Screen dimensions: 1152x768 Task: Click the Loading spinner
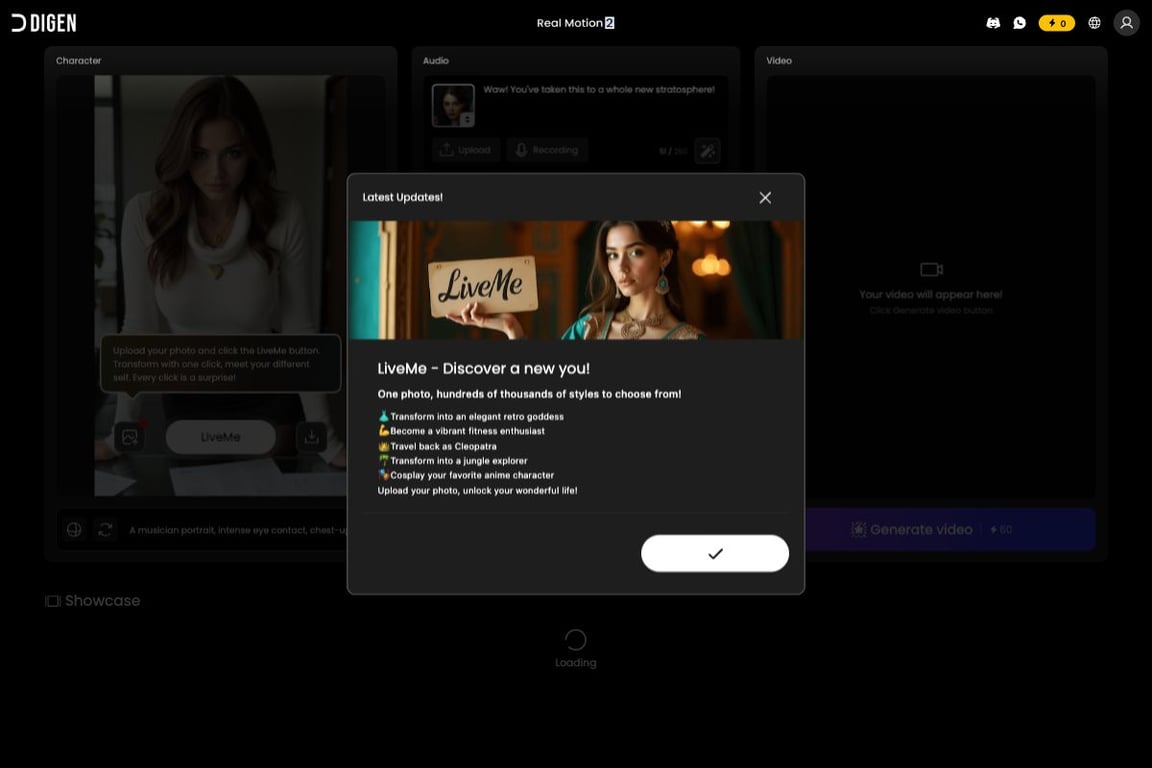pos(575,639)
